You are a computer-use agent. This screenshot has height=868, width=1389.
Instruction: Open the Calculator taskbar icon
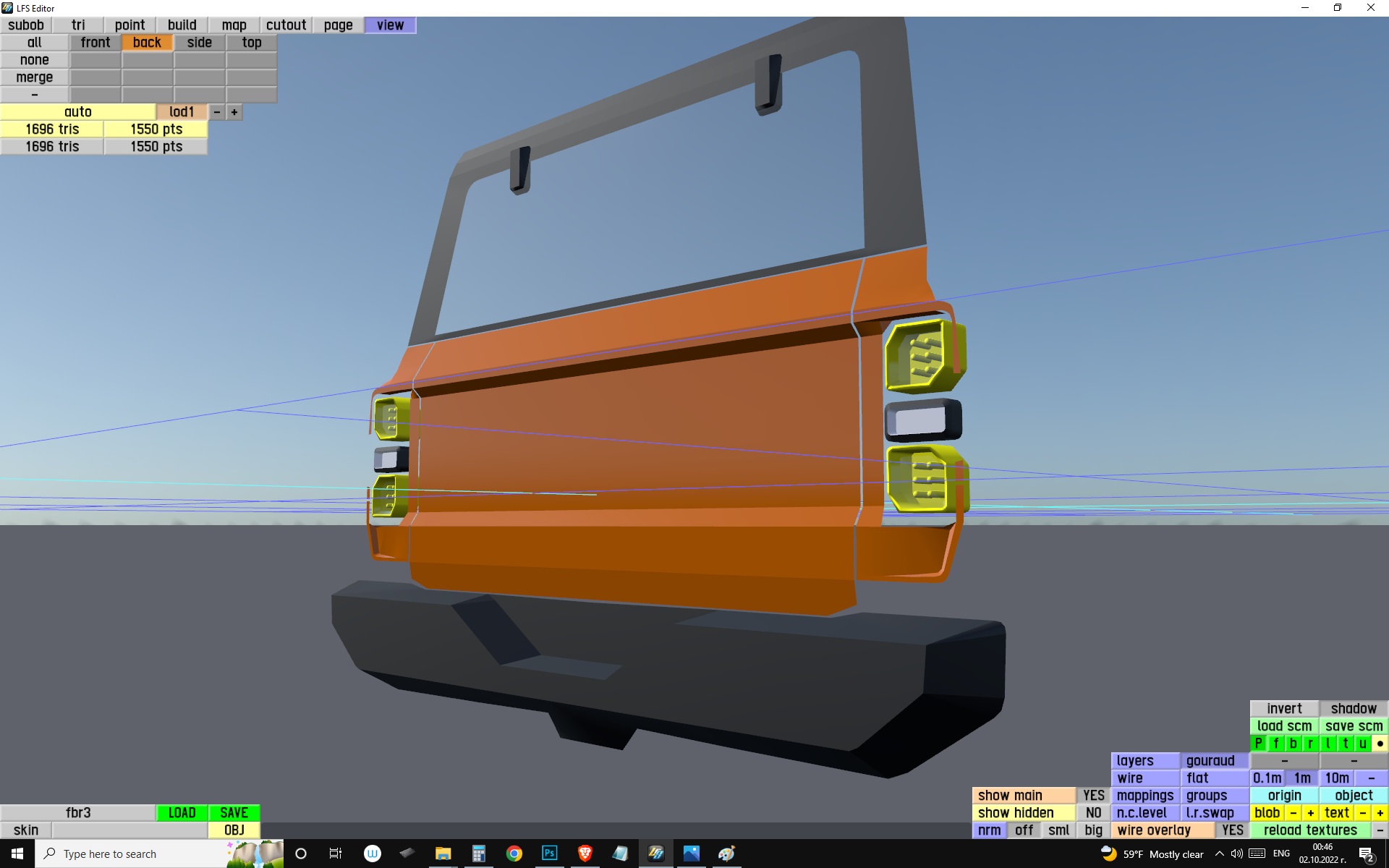[x=478, y=854]
